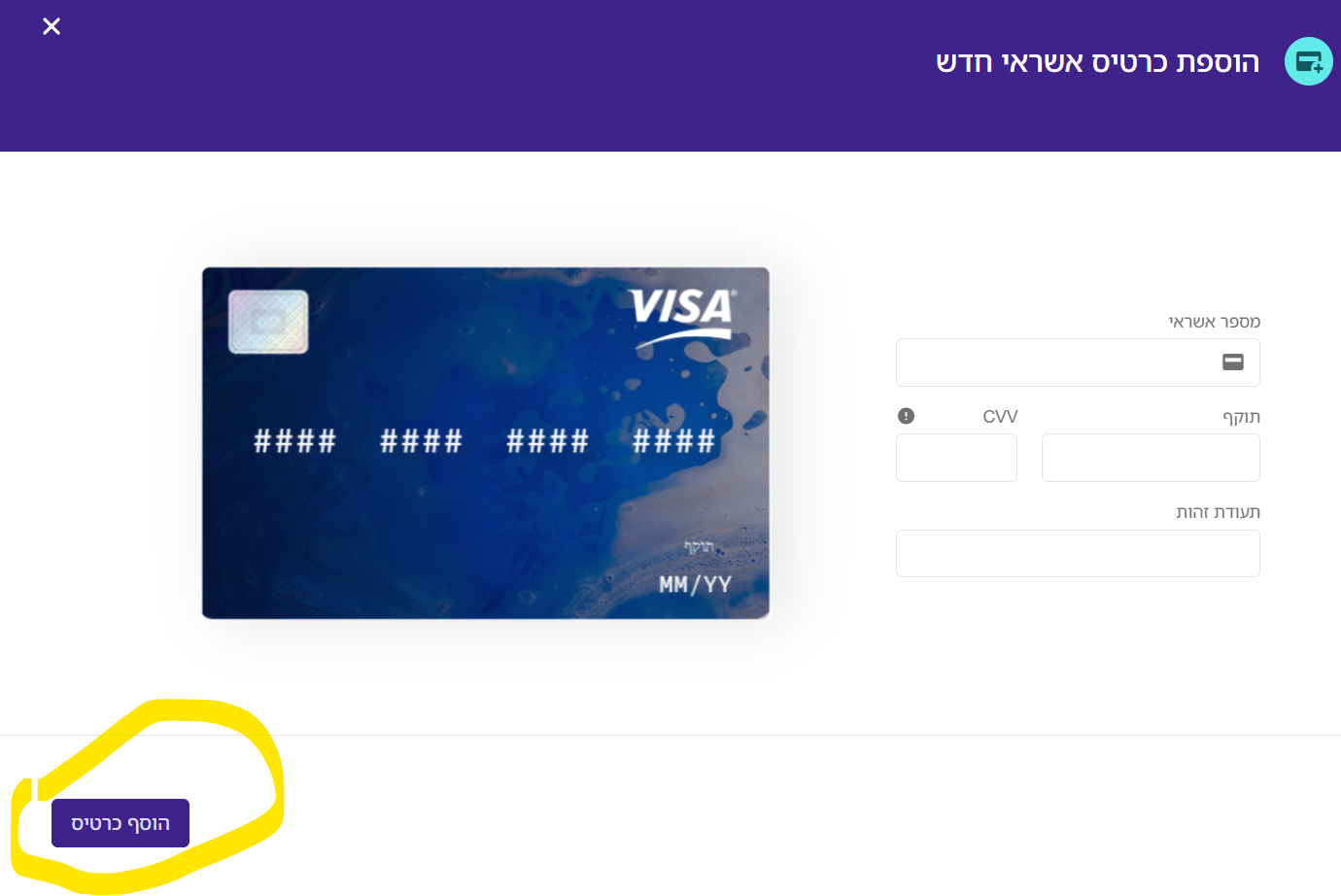This screenshot has height=896, width=1341.
Task: Focus the תוקף expiry input field
Action: point(1151,458)
